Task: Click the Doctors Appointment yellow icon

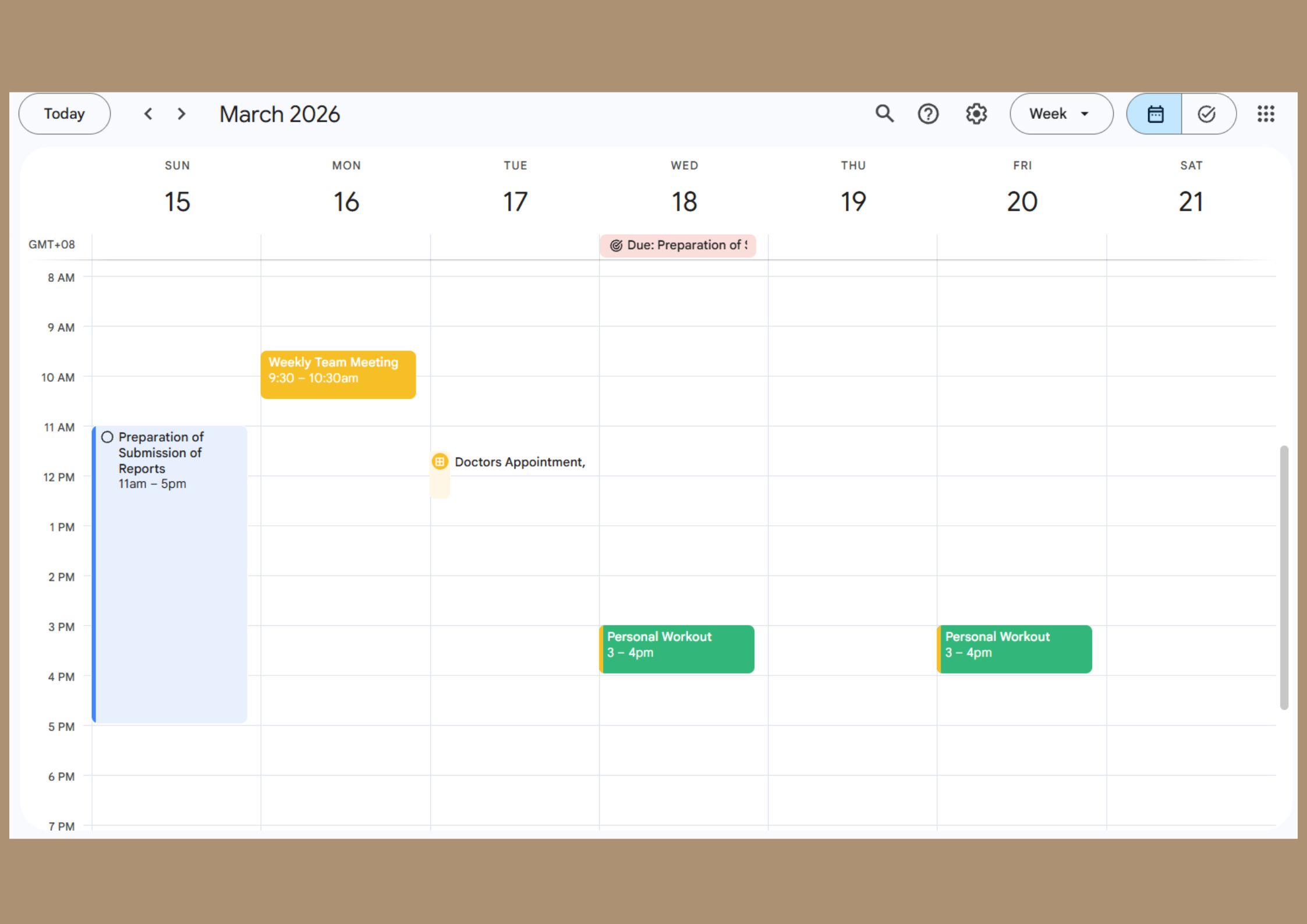Action: click(440, 462)
